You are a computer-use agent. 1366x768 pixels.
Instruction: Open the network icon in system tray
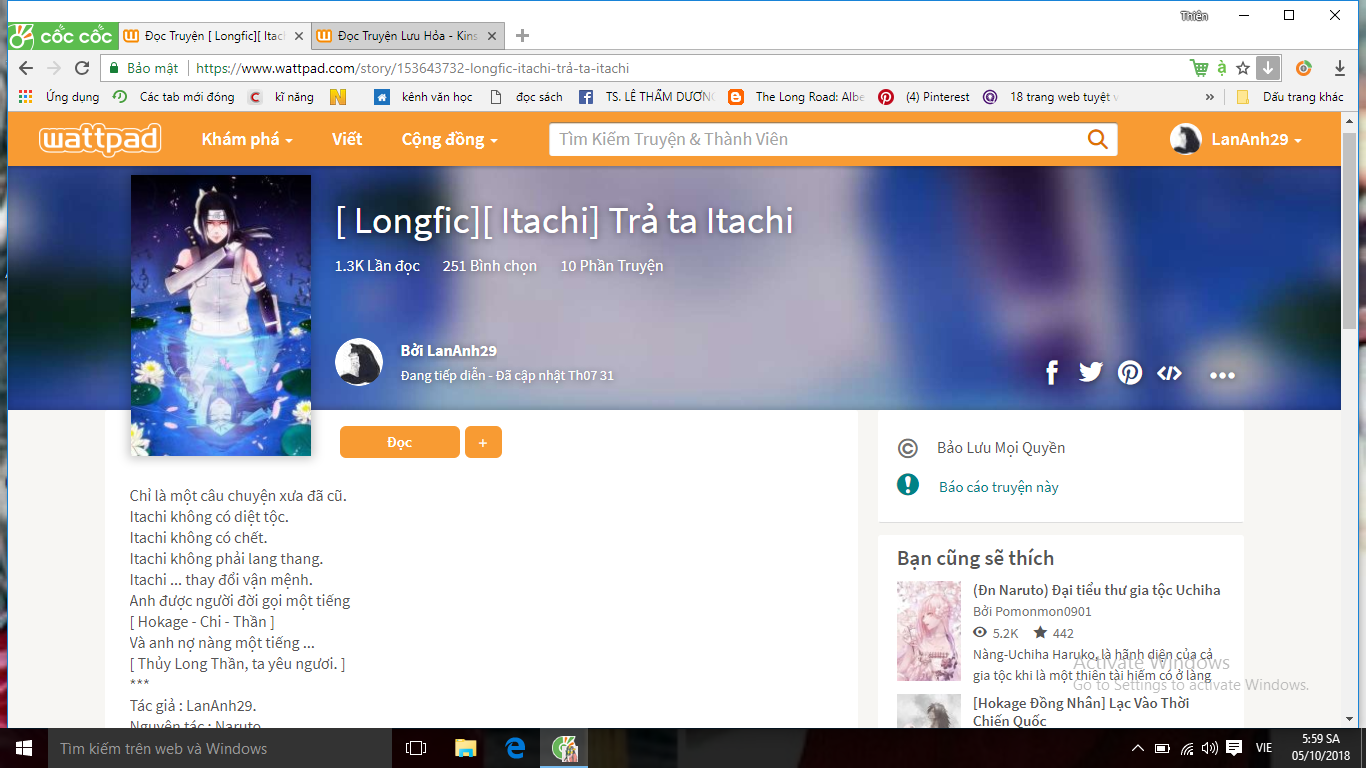pos(1186,748)
